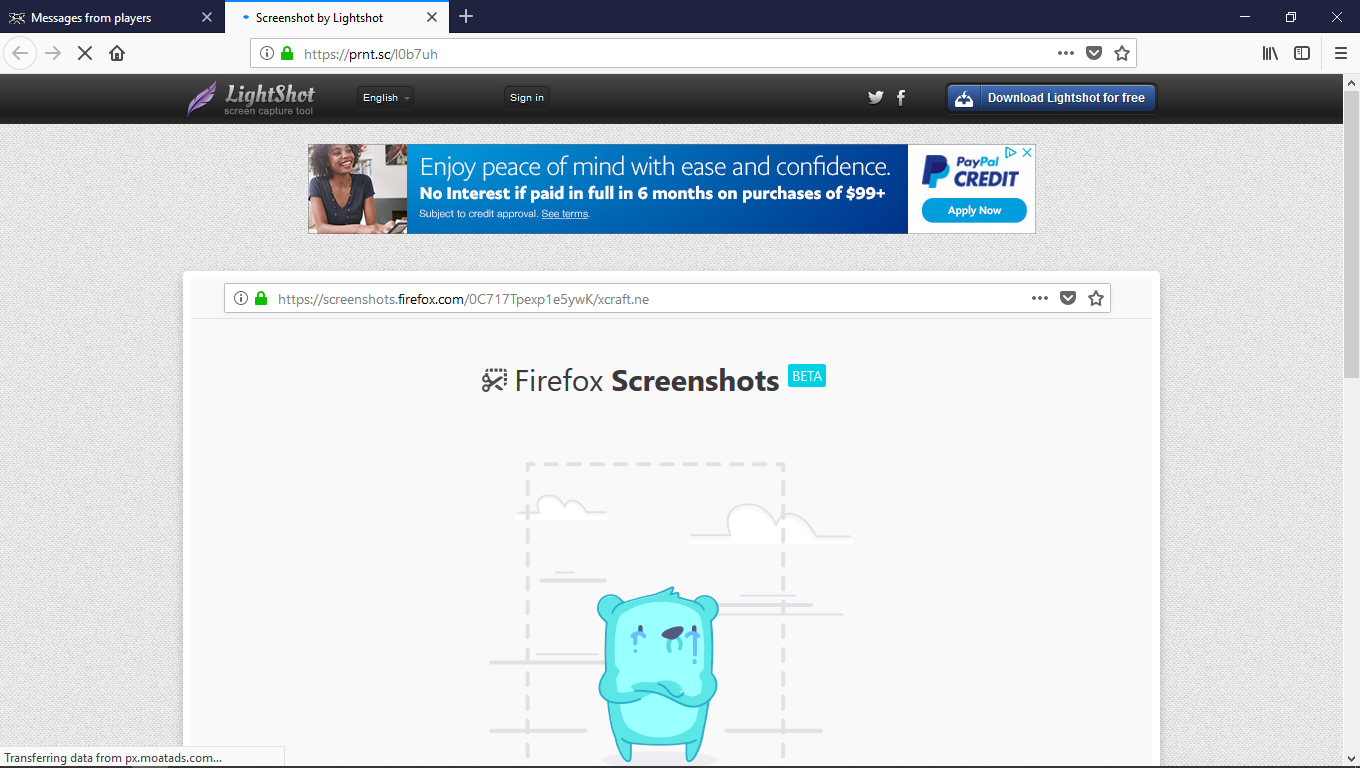Open page actions three-dot menu
The width and height of the screenshot is (1360, 768).
point(1066,53)
